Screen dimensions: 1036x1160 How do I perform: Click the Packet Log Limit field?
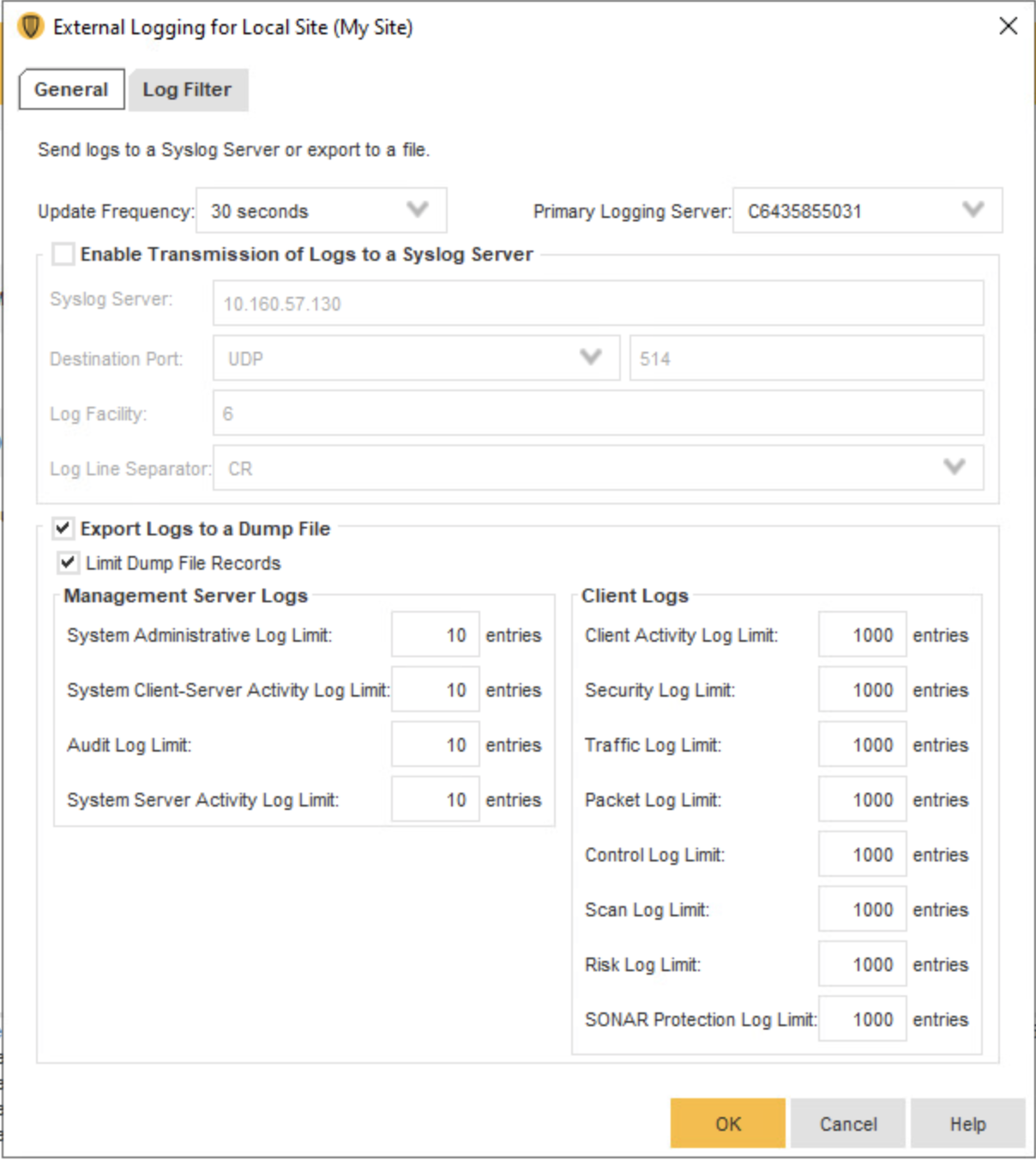point(862,799)
